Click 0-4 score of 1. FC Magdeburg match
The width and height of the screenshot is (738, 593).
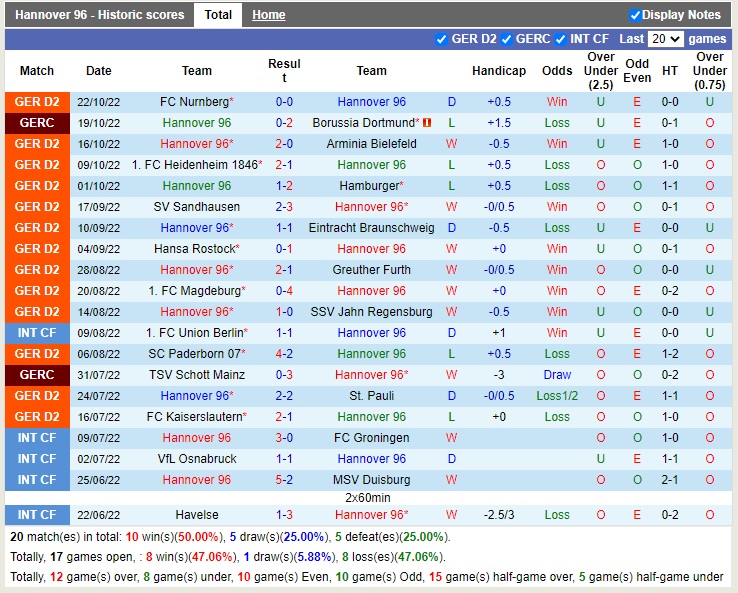pos(284,291)
